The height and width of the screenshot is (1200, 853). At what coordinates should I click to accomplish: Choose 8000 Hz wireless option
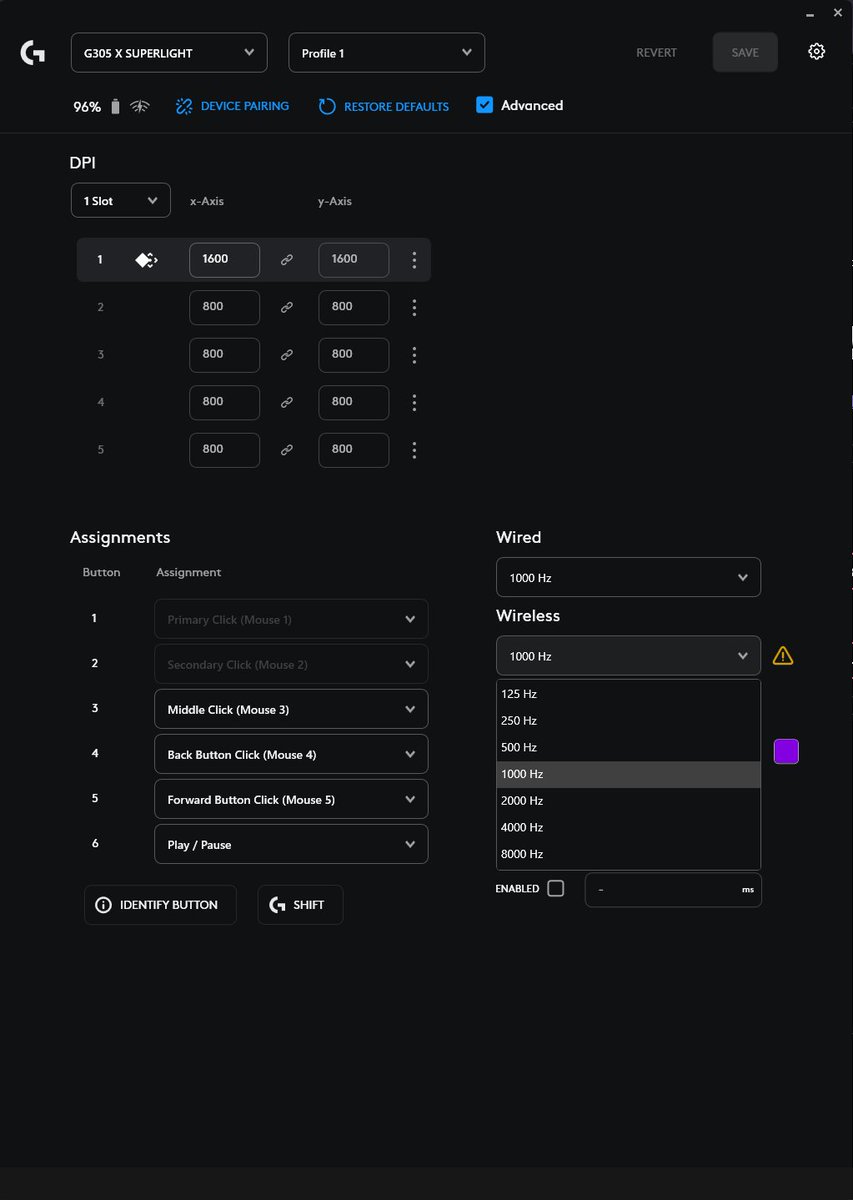point(628,855)
